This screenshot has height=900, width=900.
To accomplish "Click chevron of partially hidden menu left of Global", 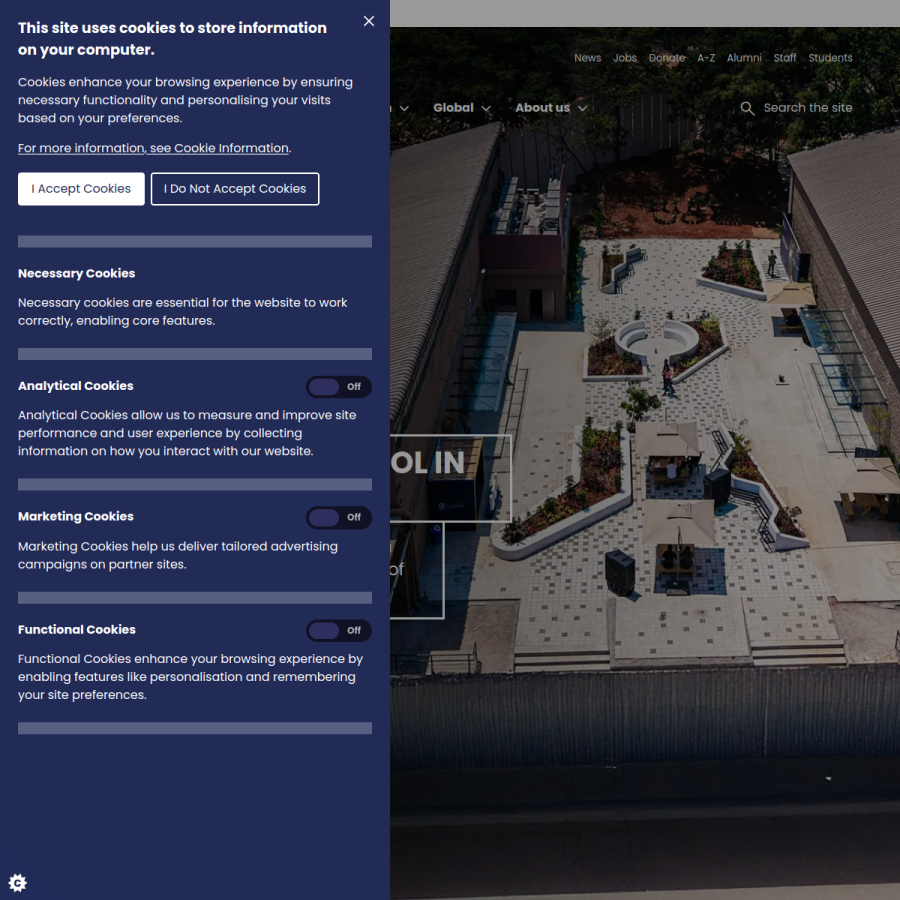I will pos(404,108).
